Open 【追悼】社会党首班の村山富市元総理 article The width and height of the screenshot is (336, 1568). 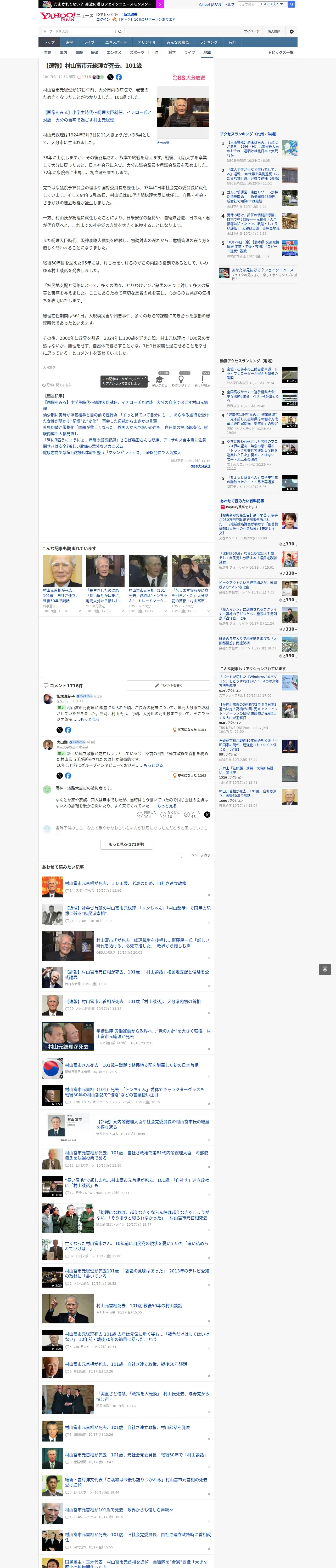point(138,910)
